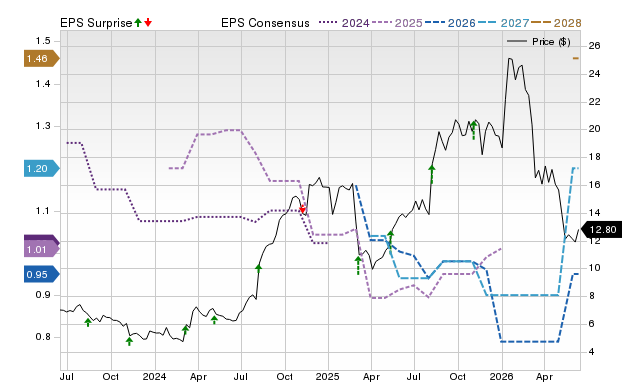
Task: Click the red negative surprise arrow marker
Action: pyautogui.click(x=302, y=210)
